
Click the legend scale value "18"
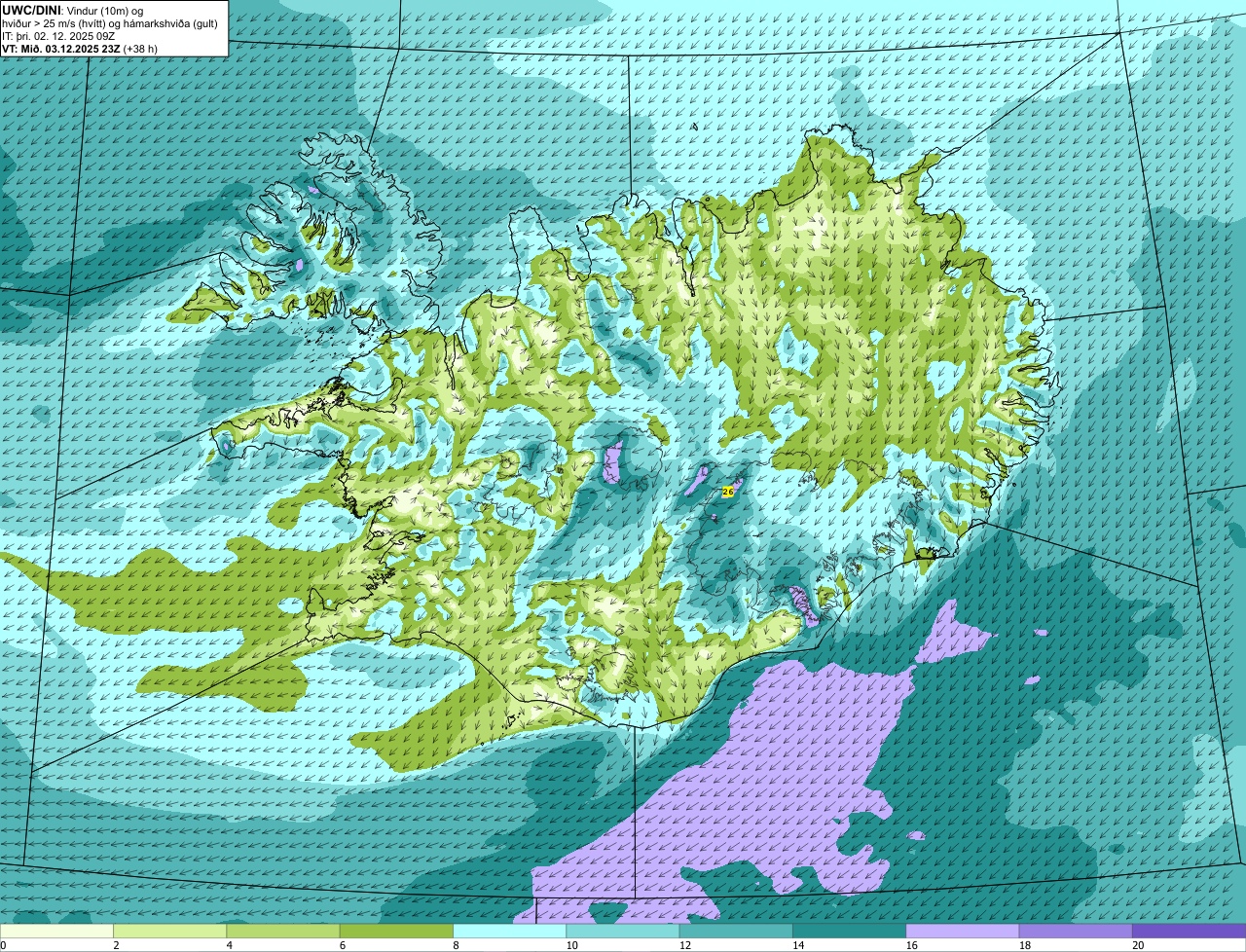click(1024, 945)
